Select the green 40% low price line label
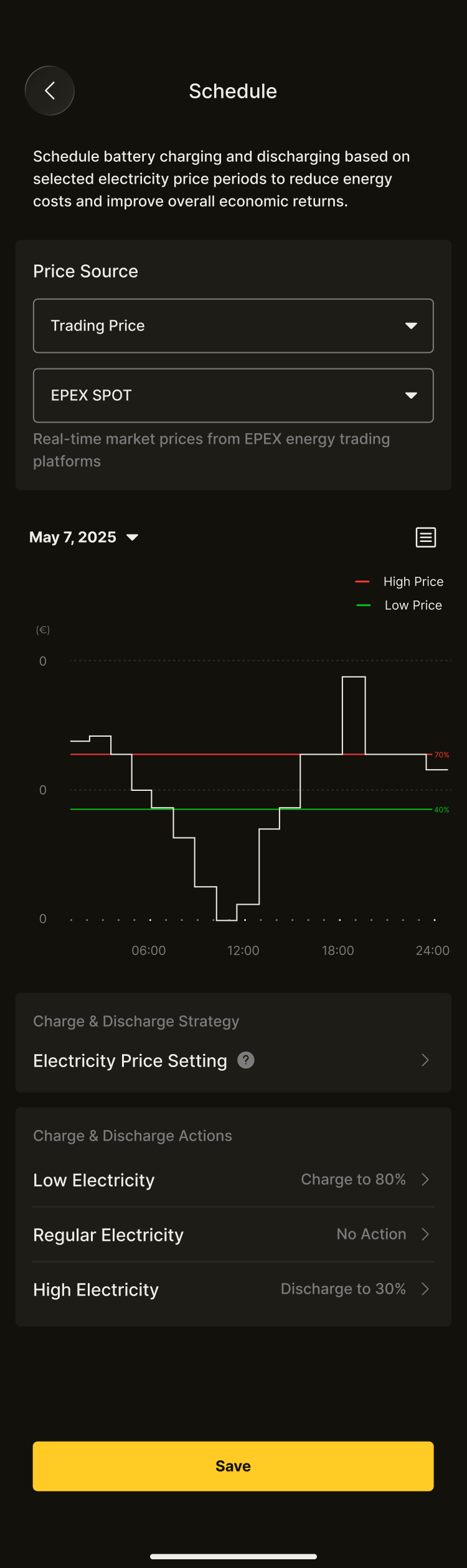The width and height of the screenshot is (467, 1568). click(x=441, y=810)
